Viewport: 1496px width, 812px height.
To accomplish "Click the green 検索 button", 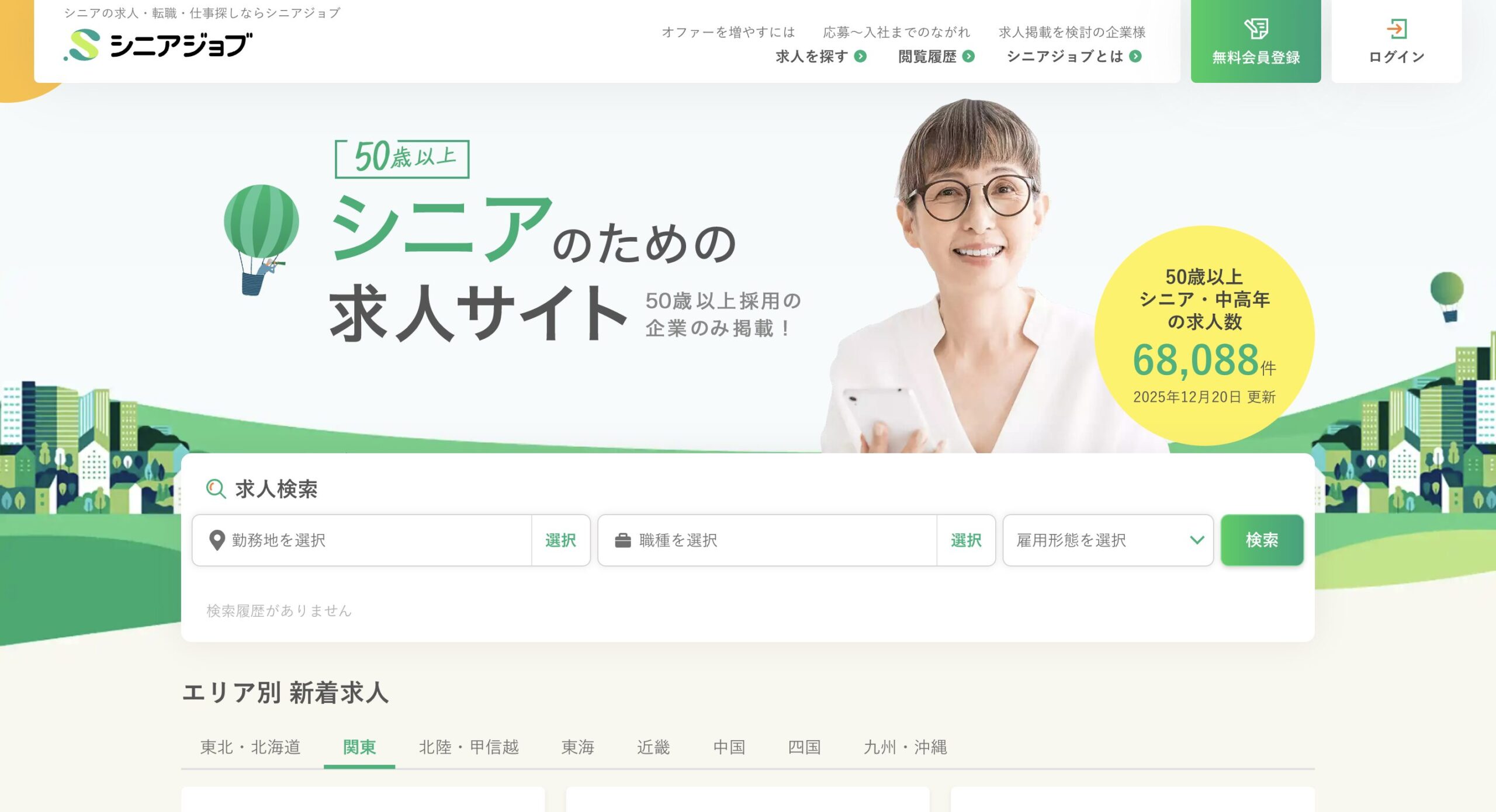I will tap(1262, 540).
